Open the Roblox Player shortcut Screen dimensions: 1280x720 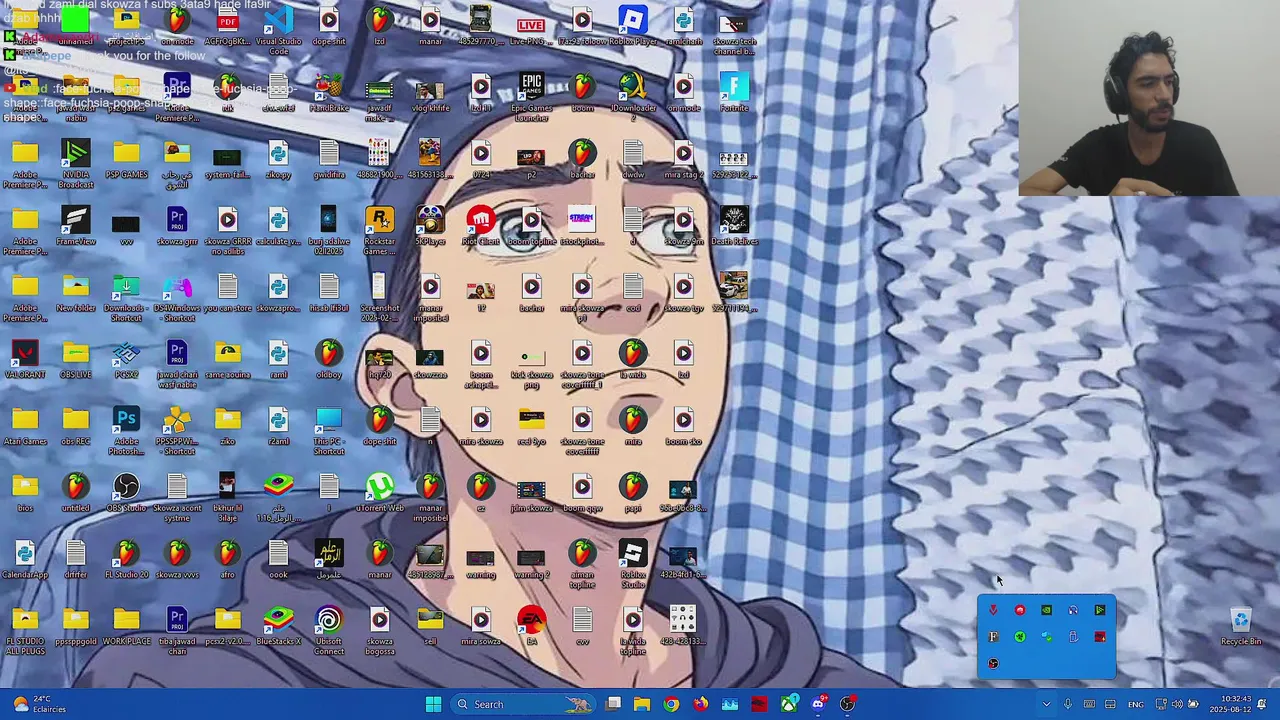pos(632,26)
